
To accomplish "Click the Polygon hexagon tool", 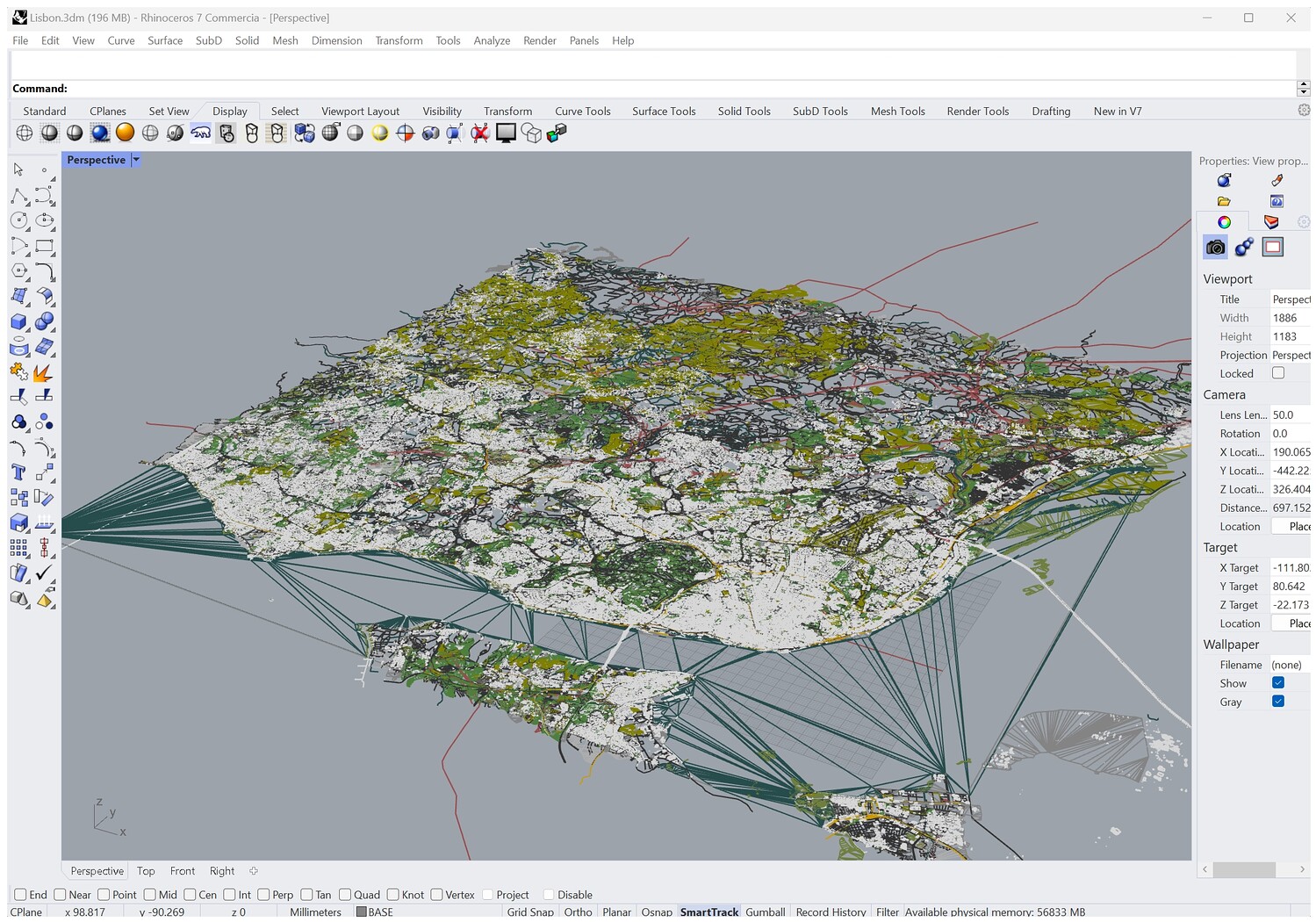I will pyautogui.click(x=18, y=271).
